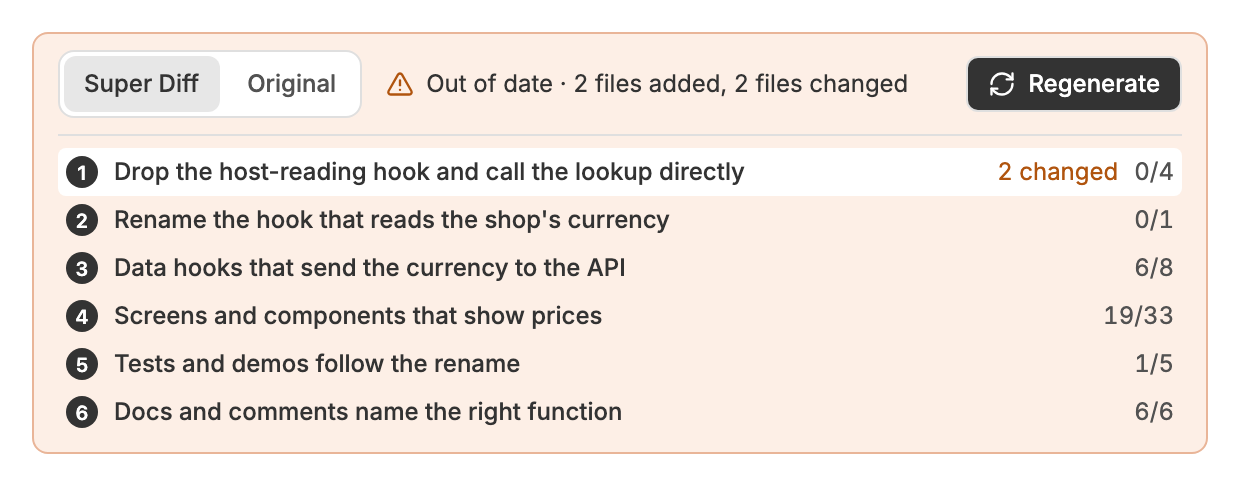Switch to the Super Diff view
The image size is (1240, 486).
pos(142,84)
